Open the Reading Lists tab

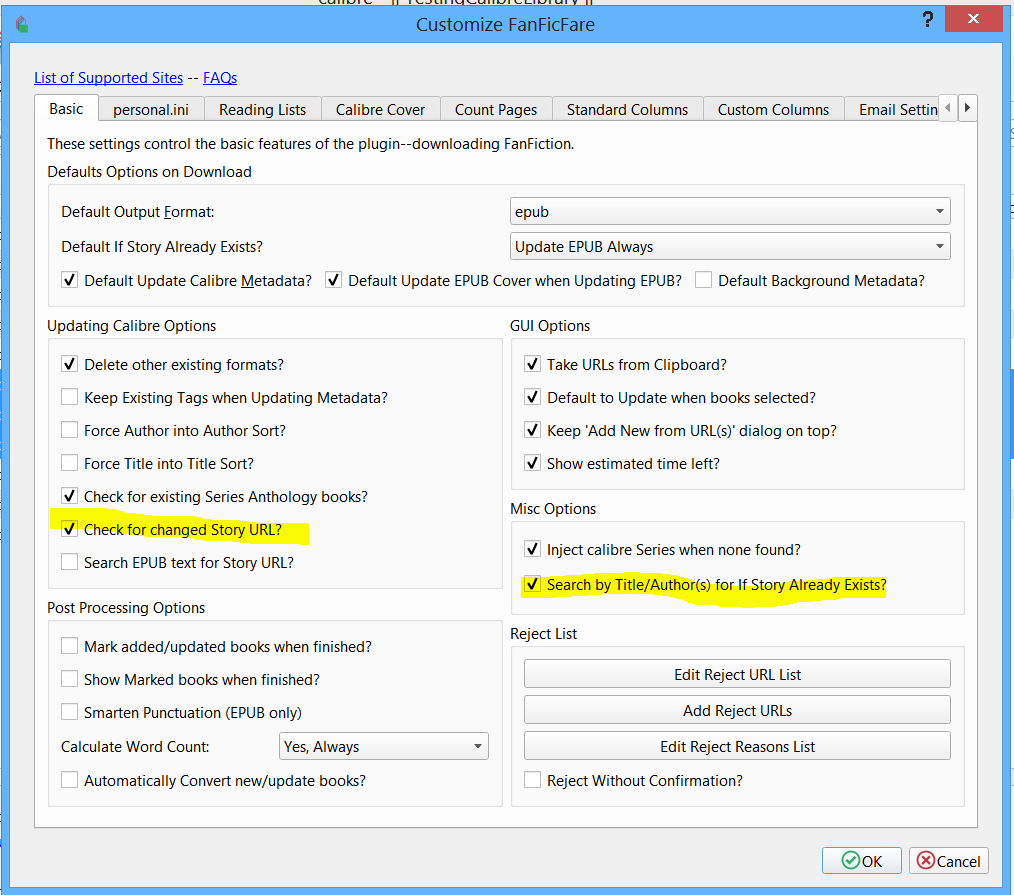pyautogui.click(x=263, y=109)
